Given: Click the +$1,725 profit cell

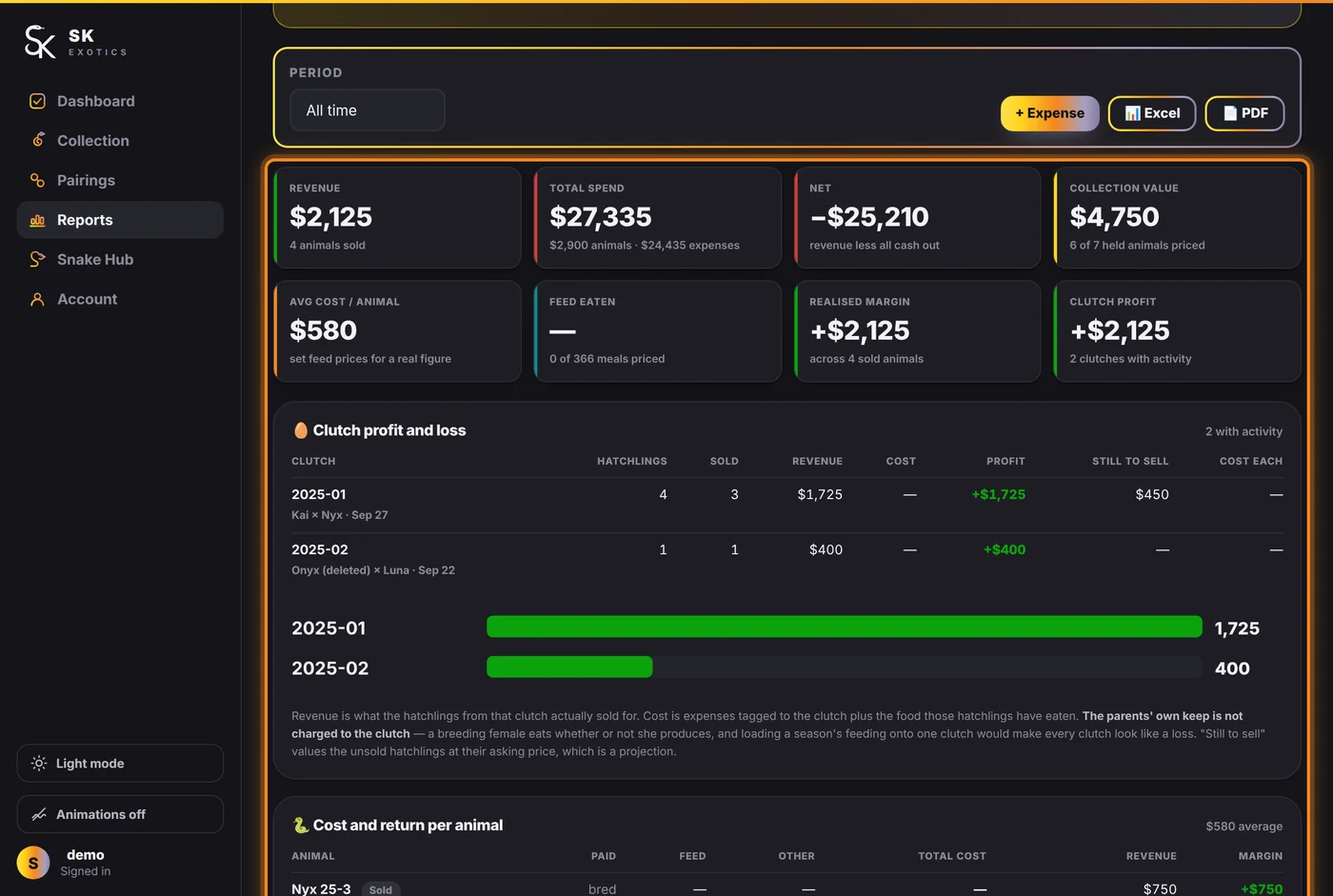Looking at the screenshot, I should (x=998, y=494).
